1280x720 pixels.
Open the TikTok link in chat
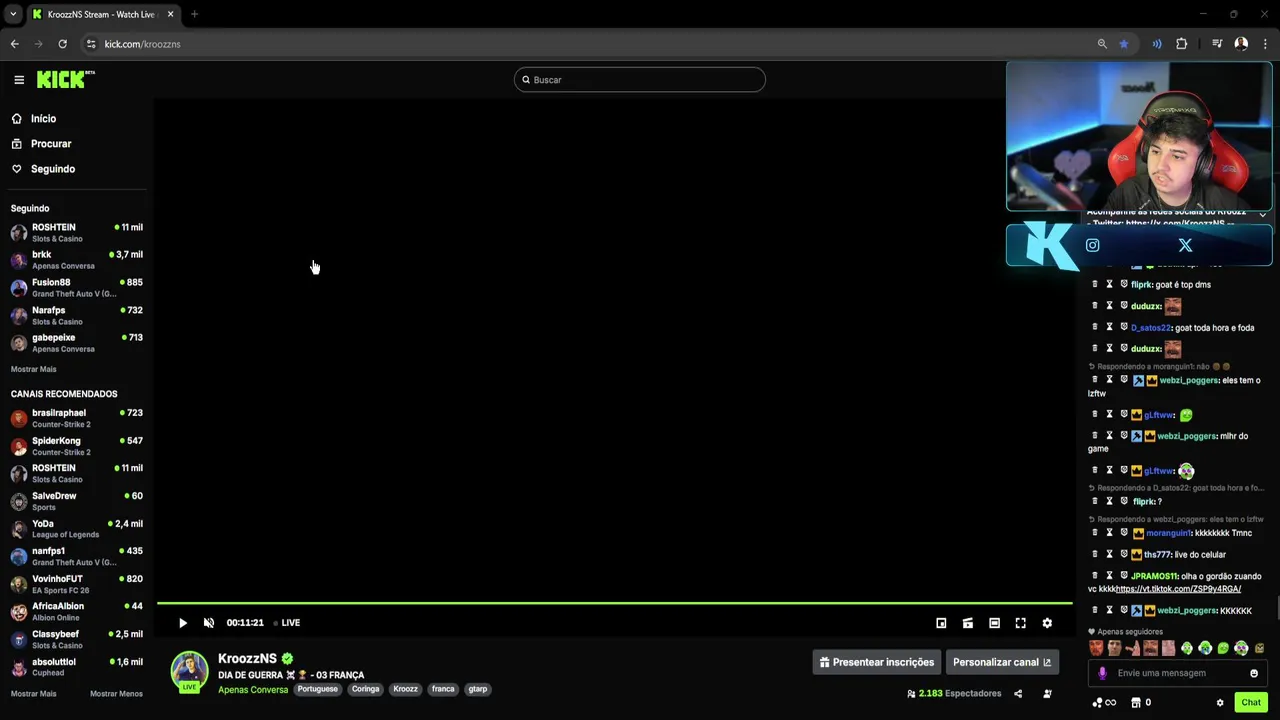[x=1178, y=589]
